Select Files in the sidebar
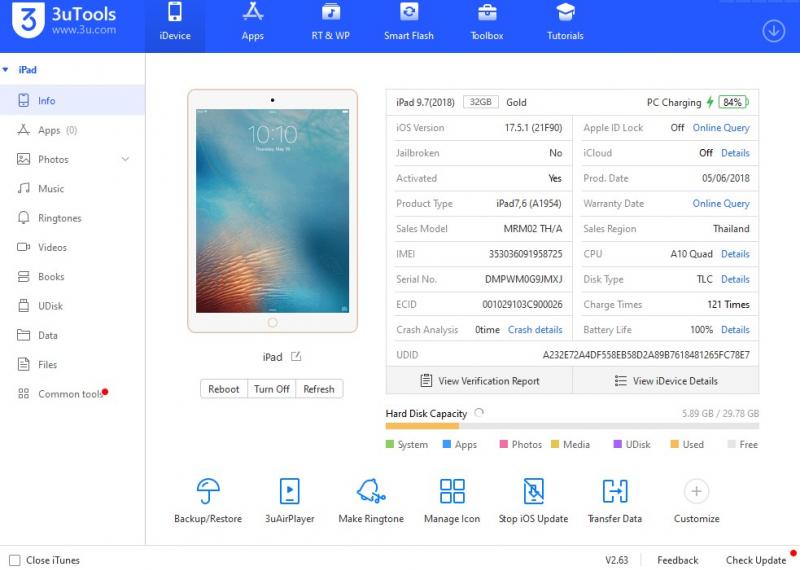This screenshot has width=800, height=571. 72,364
